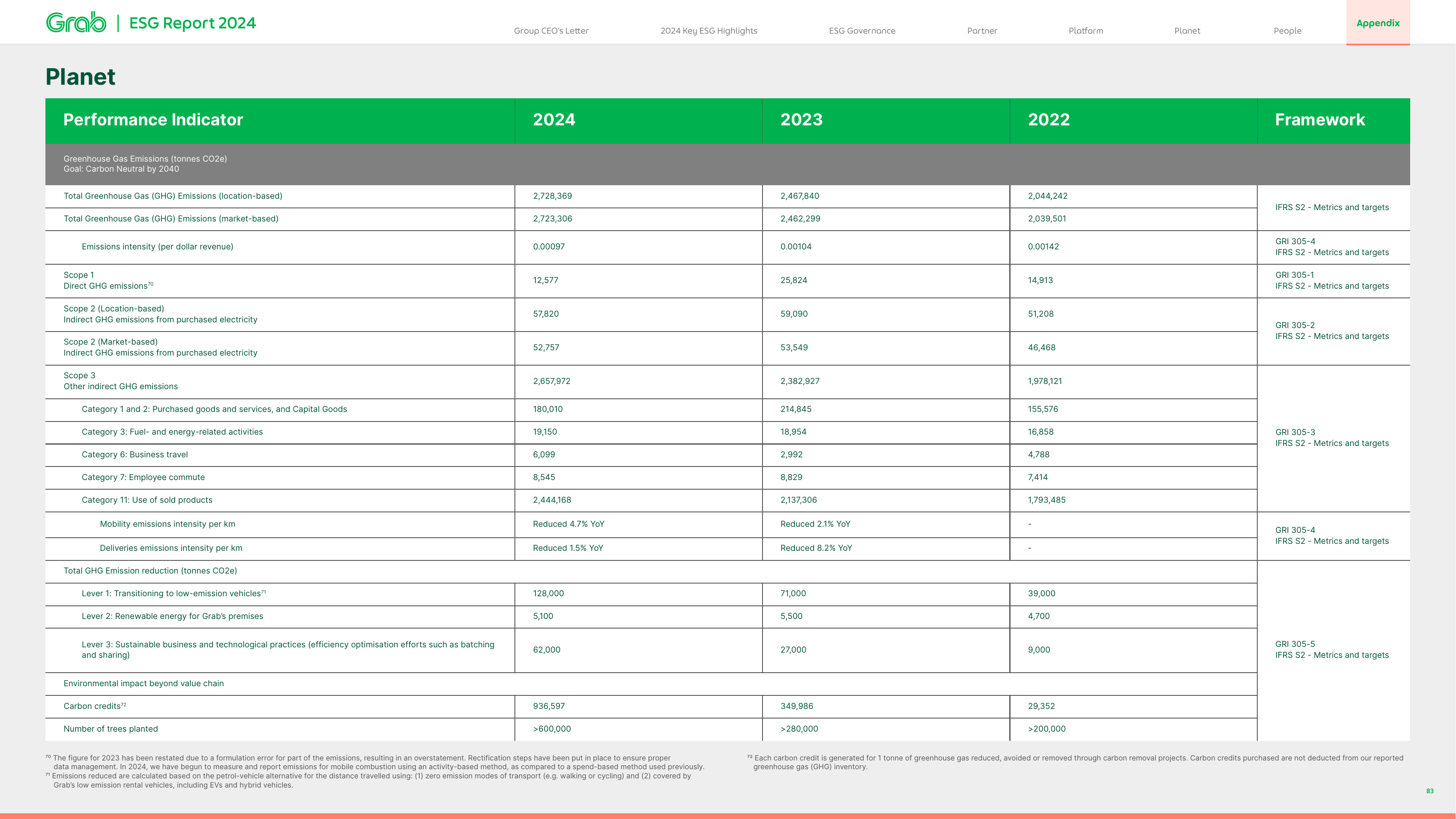Screen dimensions: 1456x819
Task: Click the ESG Report 2024 title
Action: tap(193, 23)
